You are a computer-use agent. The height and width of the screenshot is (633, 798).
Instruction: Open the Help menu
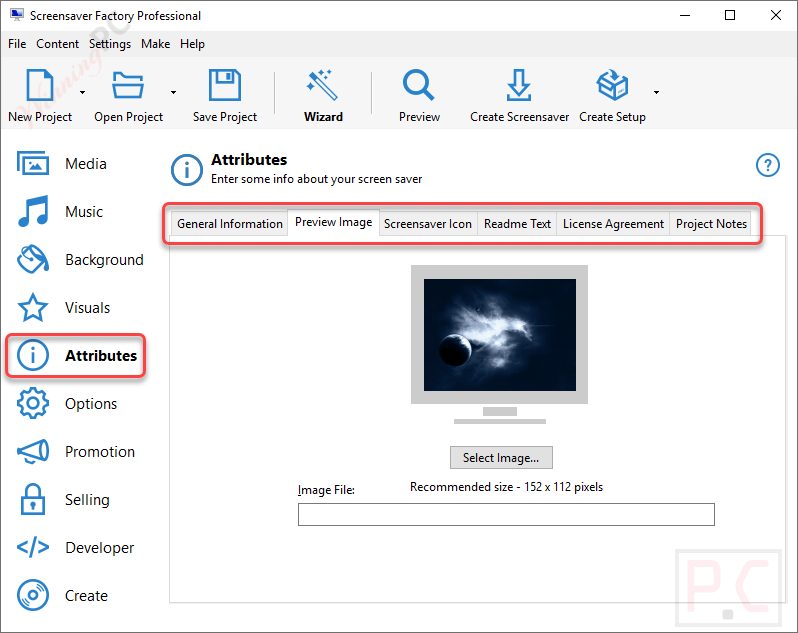pos(192,44)
